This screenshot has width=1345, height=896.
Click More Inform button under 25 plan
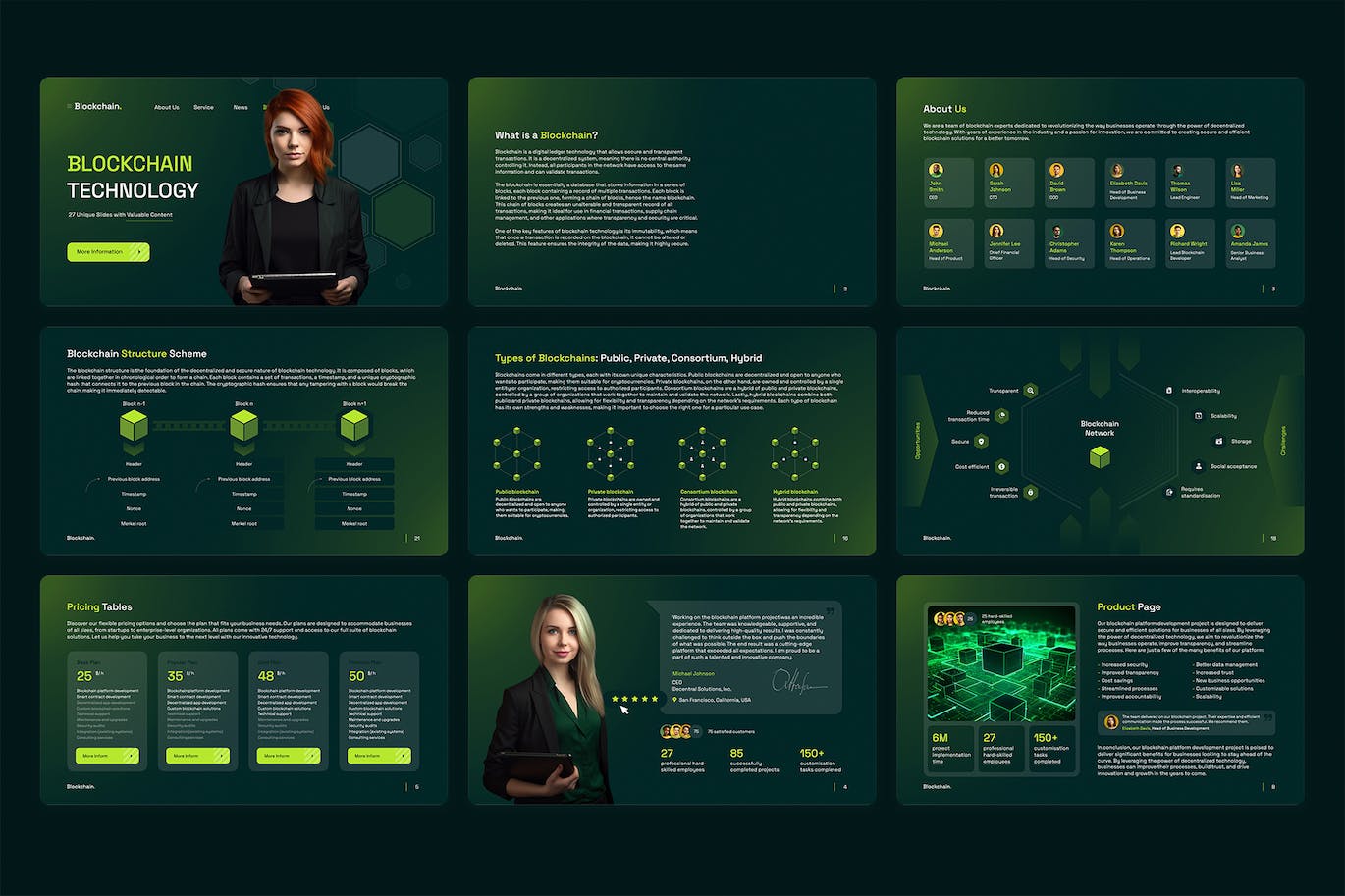(107, 756)
